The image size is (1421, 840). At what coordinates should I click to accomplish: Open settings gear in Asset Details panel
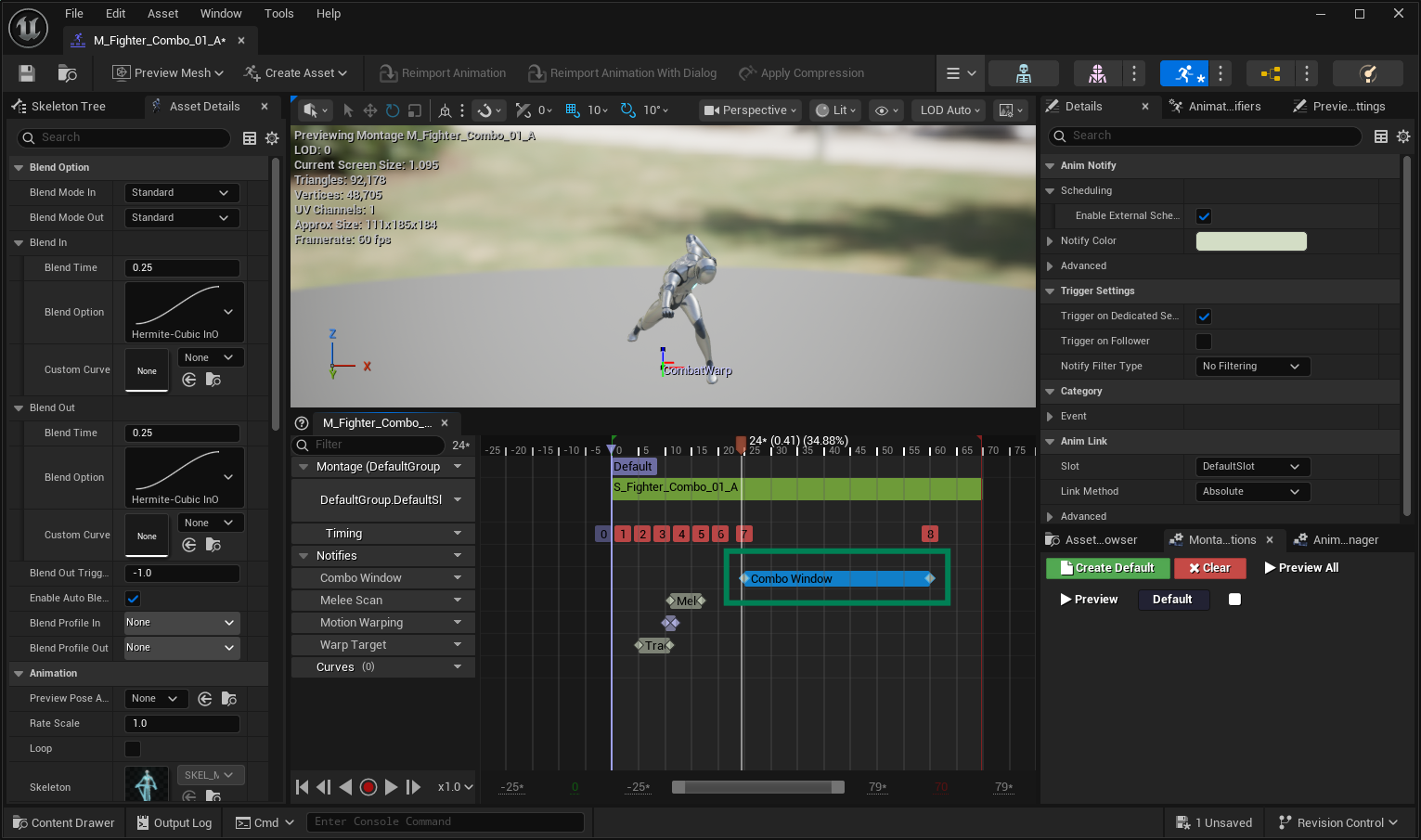(x=272, y=137)
